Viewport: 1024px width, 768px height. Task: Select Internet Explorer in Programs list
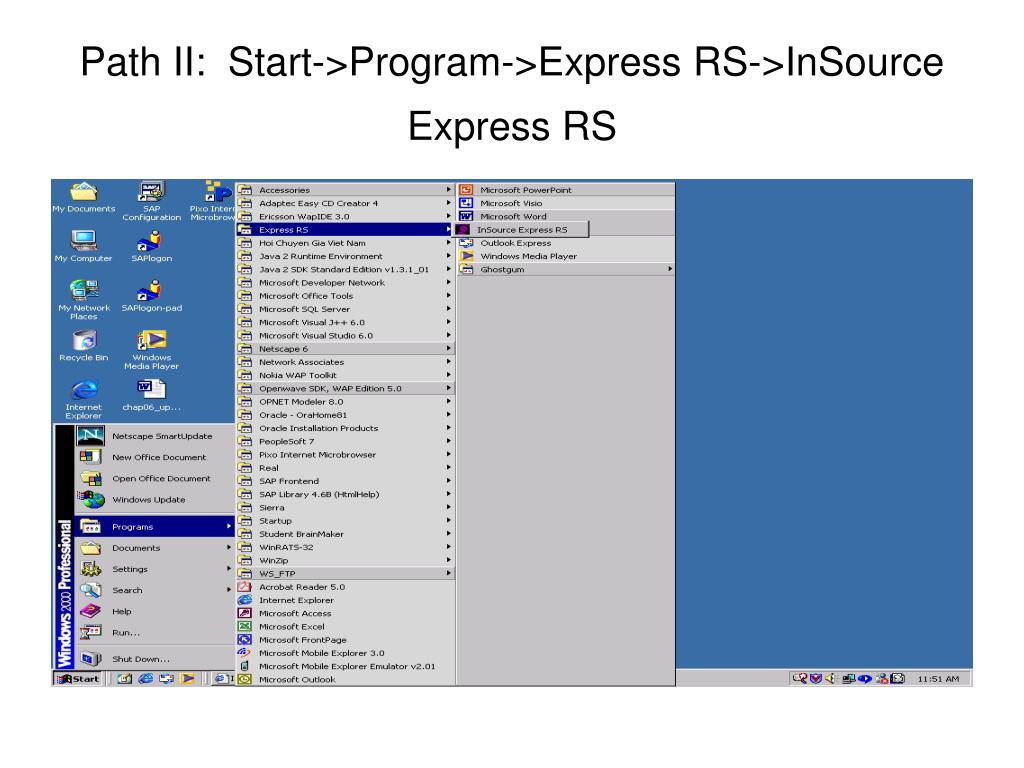345,600
